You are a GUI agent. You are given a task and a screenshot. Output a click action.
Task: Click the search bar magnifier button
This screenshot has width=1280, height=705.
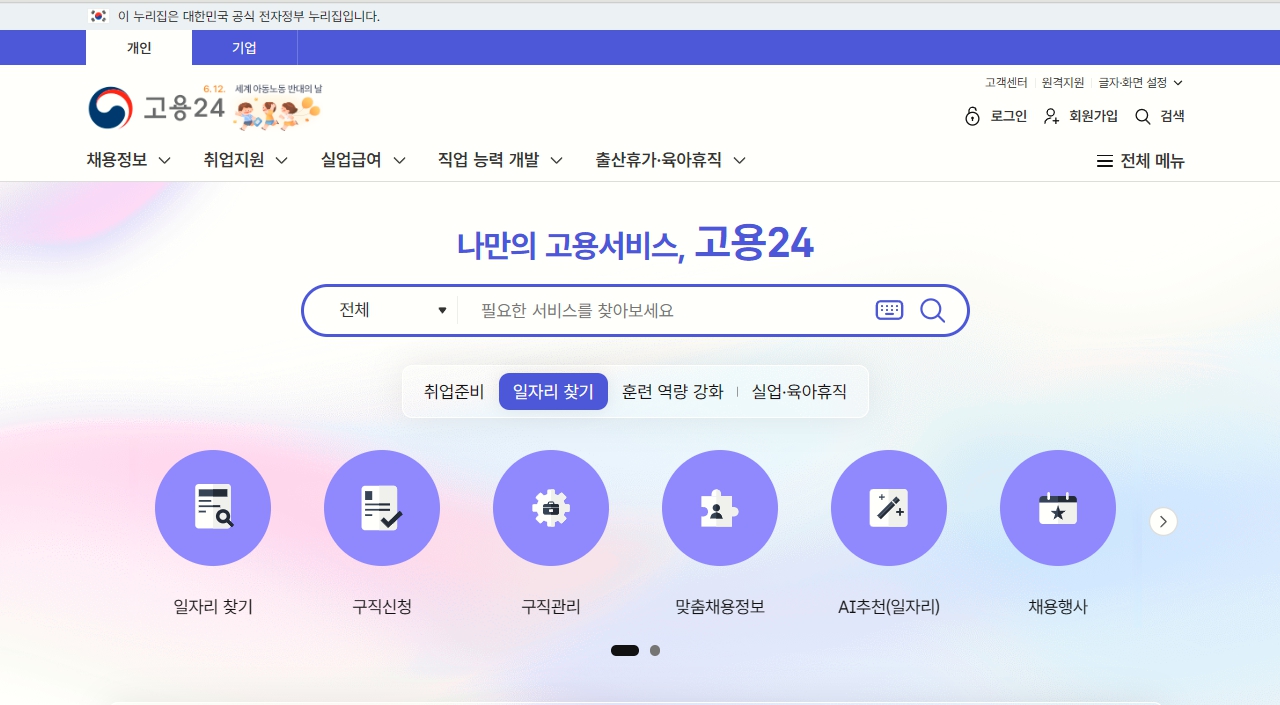[932, 310]
